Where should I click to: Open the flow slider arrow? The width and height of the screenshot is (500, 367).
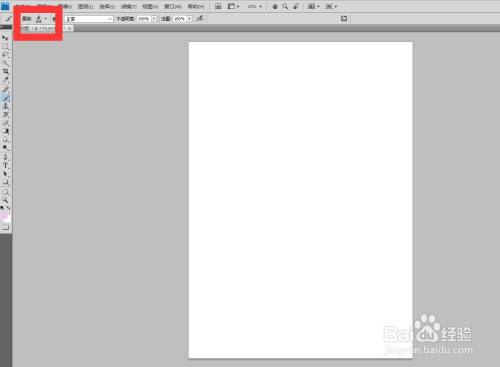click(x=190, y=19)
